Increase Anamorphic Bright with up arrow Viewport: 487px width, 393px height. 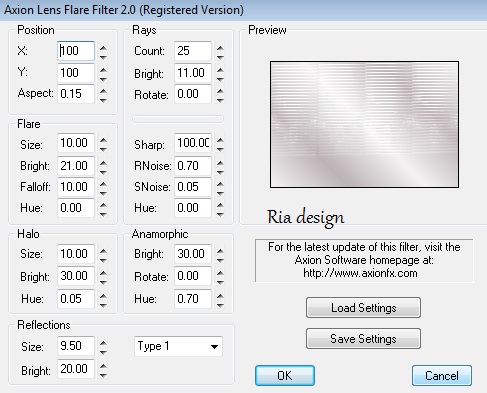(220, 251)
